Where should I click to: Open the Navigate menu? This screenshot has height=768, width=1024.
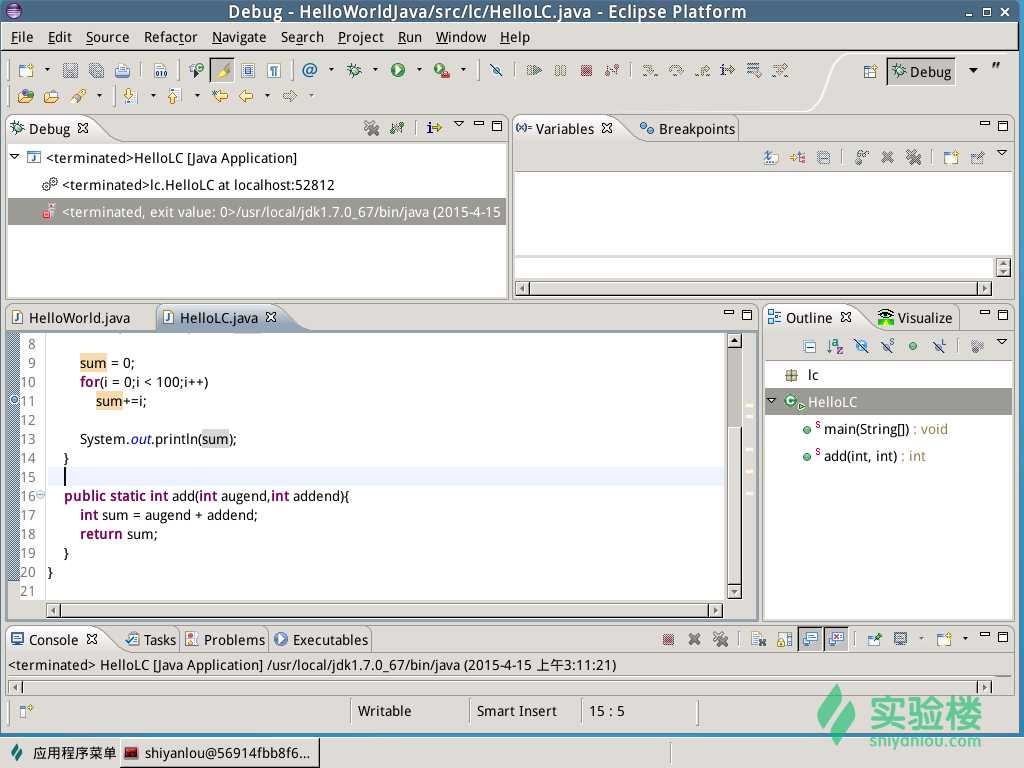[x=239, y=37]
